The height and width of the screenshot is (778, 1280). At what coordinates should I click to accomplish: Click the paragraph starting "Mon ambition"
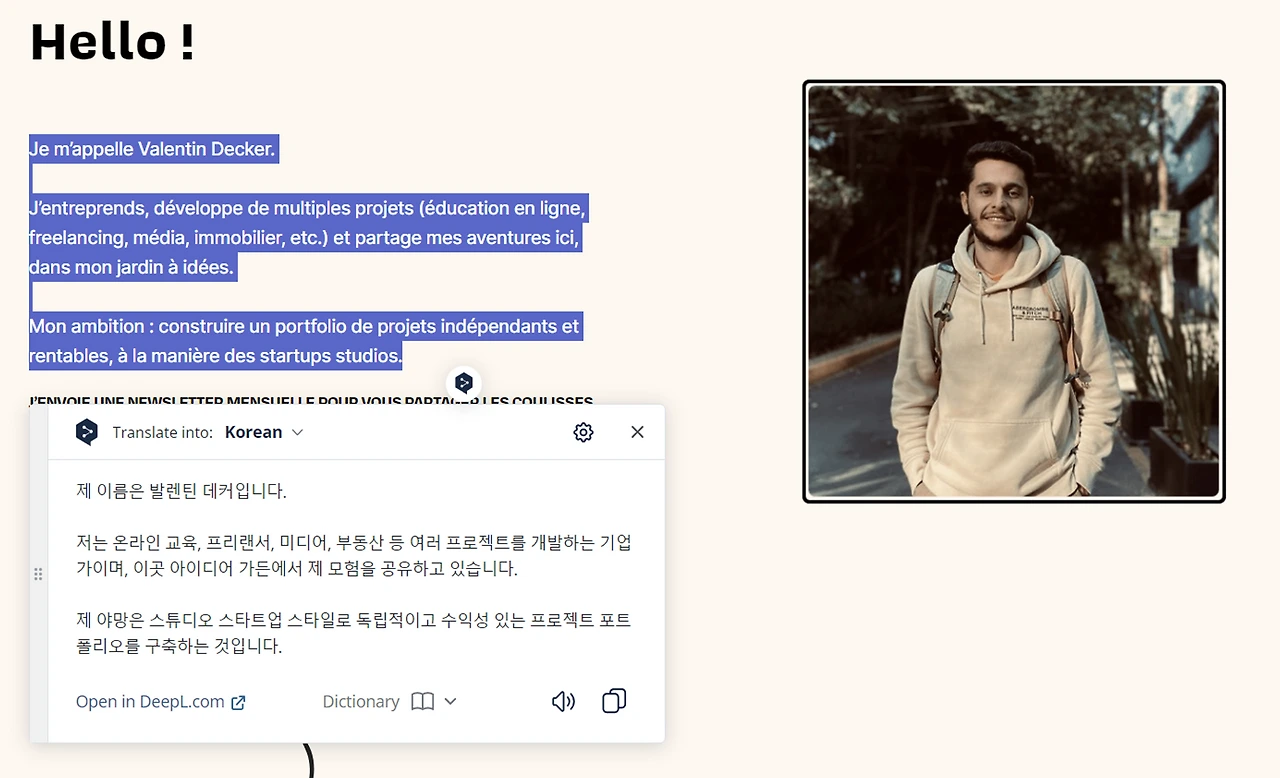(x=305, y=341)
